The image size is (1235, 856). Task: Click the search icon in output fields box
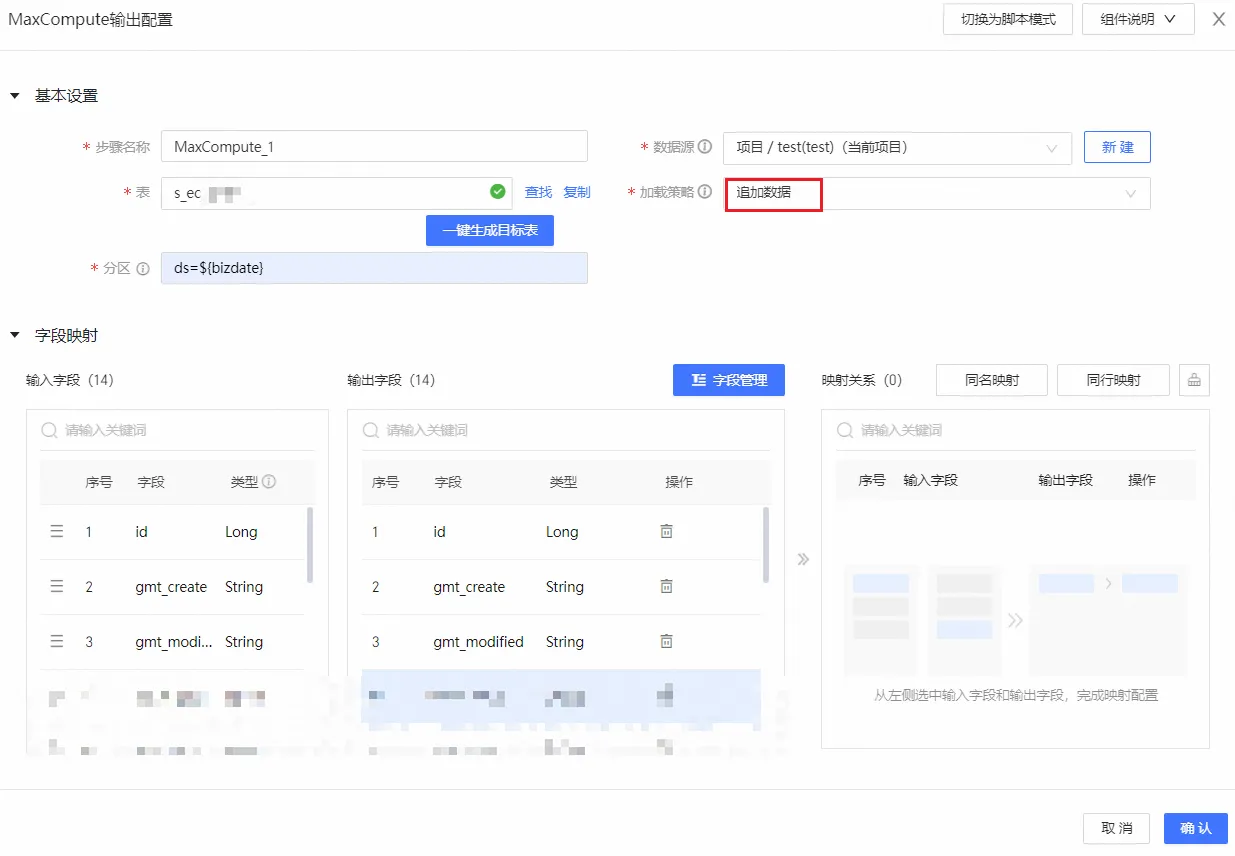371,430
